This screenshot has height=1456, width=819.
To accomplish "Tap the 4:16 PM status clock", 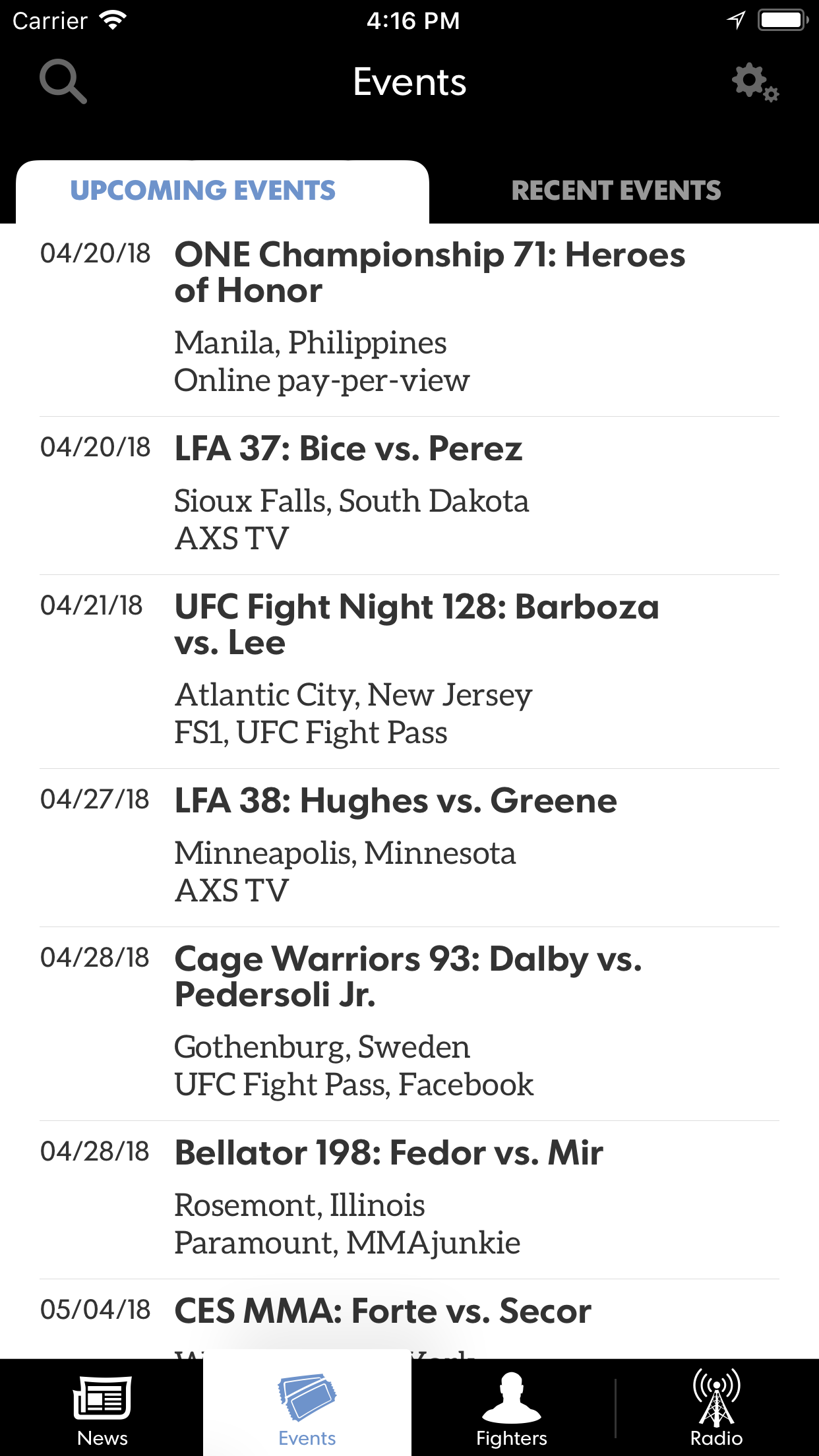I will pyautogui.click(x=413, y=21).
